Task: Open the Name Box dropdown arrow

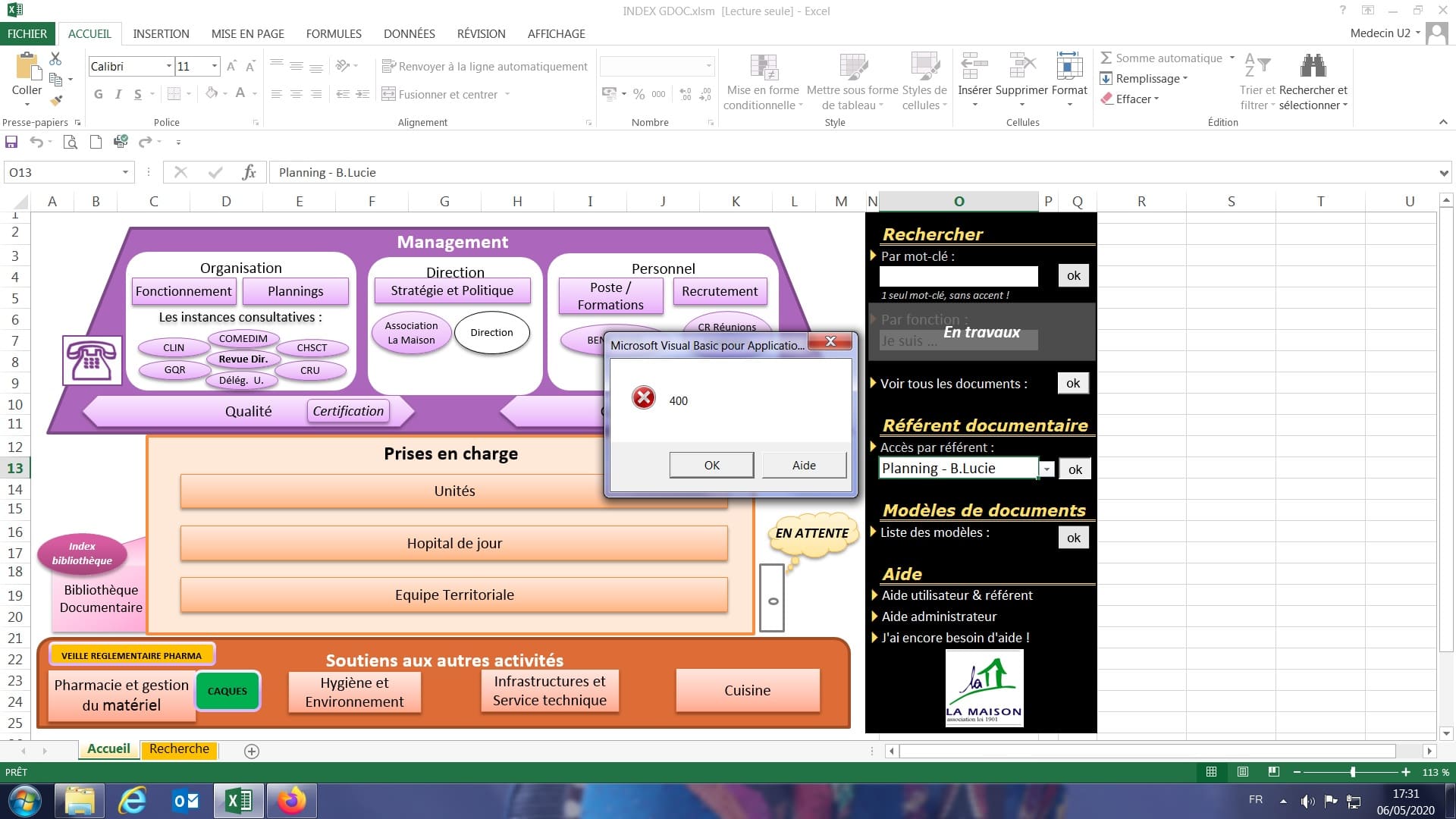Action: click(125, 173)
